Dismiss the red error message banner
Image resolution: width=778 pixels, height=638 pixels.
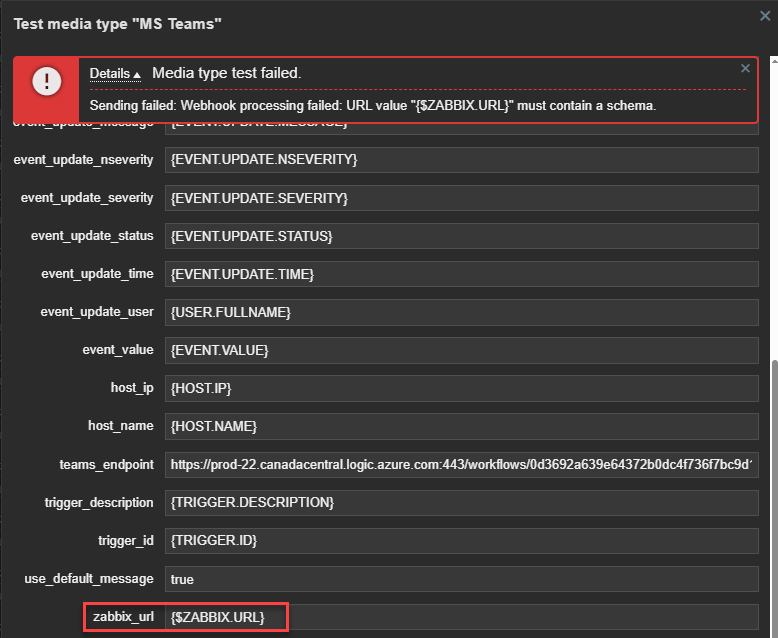coord(745,68)
